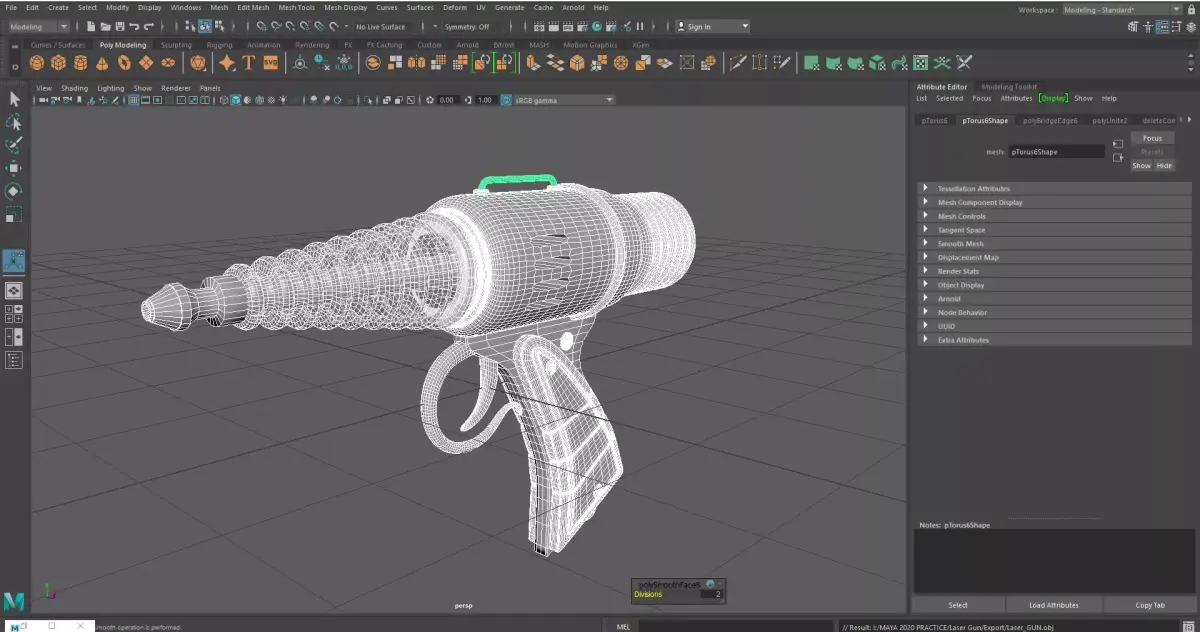Toggle the Outliner layout button in the toolbox
The width and height of the screenshot is (1200, 632).
pos(14,360)
